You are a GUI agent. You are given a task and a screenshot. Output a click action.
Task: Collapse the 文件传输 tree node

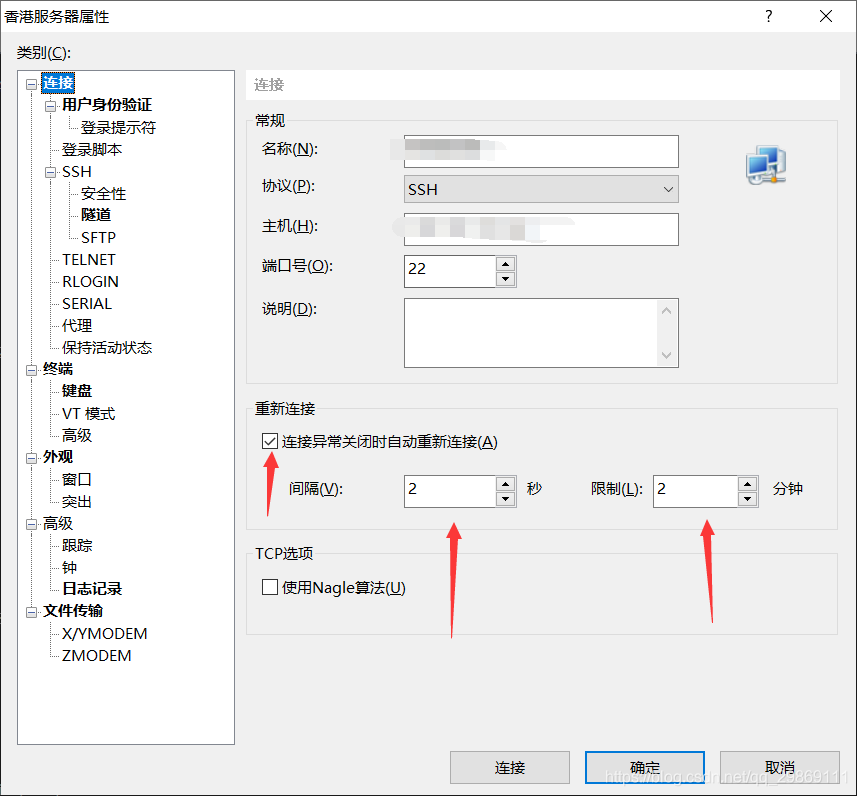[x=32, y=612]
